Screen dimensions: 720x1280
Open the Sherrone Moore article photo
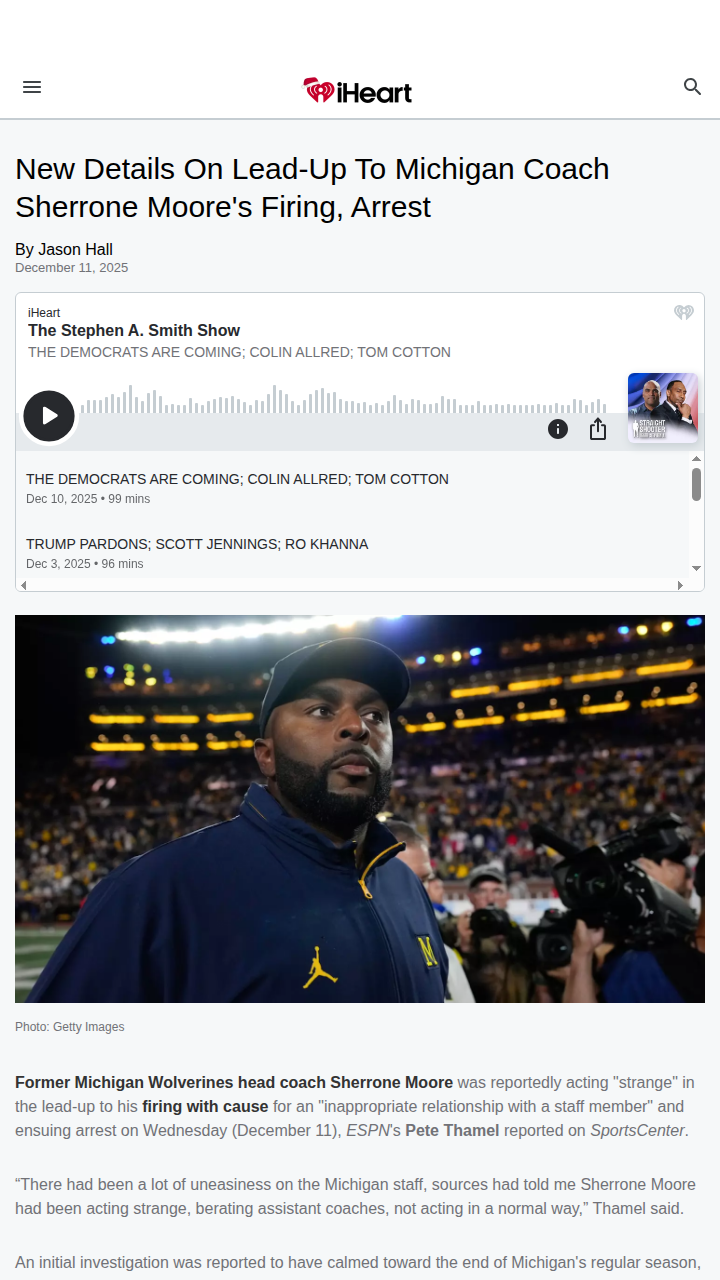pos(360,809)
